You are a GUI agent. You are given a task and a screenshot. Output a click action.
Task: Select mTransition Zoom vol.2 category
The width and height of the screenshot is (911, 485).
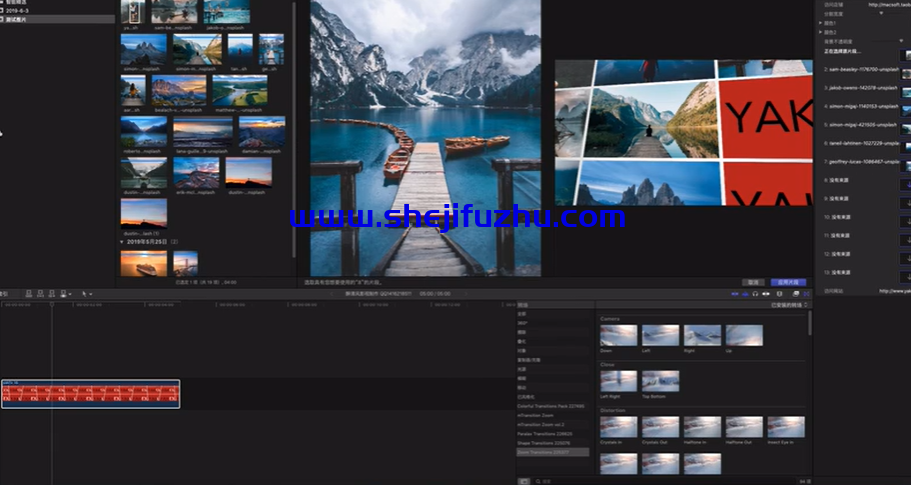551,425
